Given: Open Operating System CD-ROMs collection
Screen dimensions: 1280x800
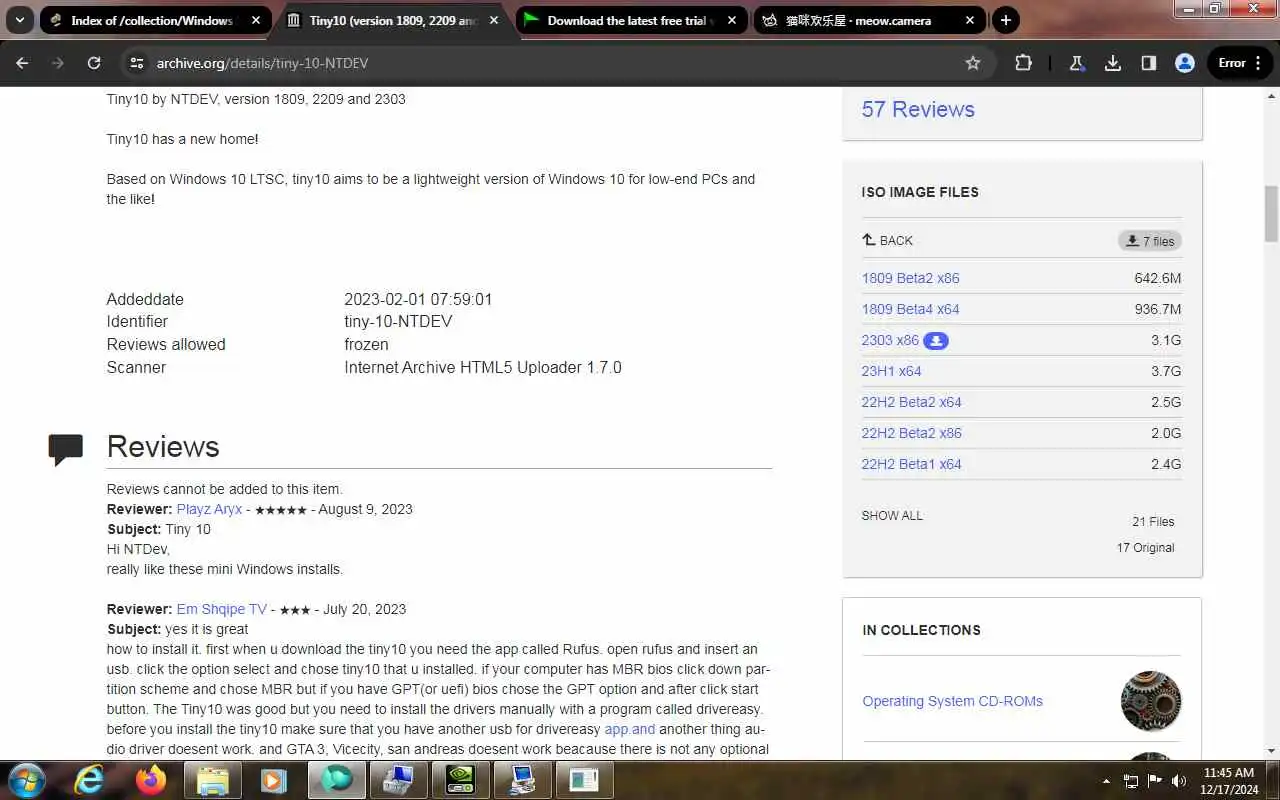Looking at the screenshot, I should (952, 701).
